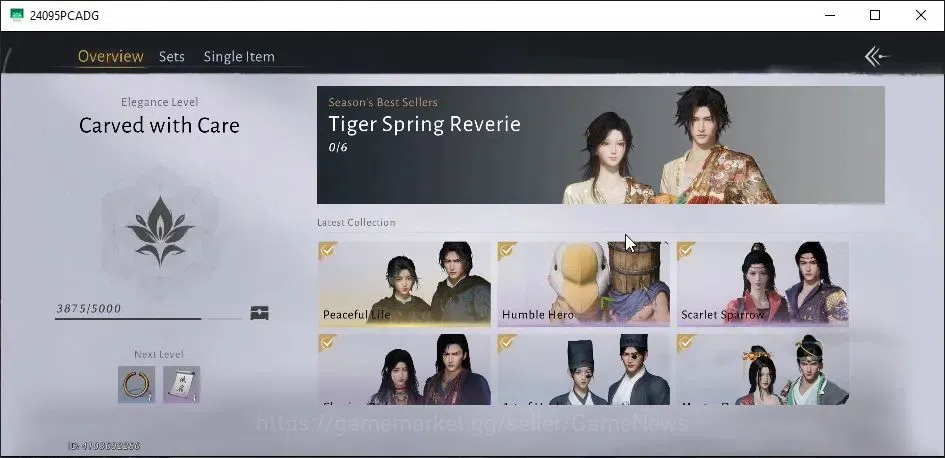Click the Elegance Level label
The height and width of the screenshot is (458, 945).
coord(159,102)
